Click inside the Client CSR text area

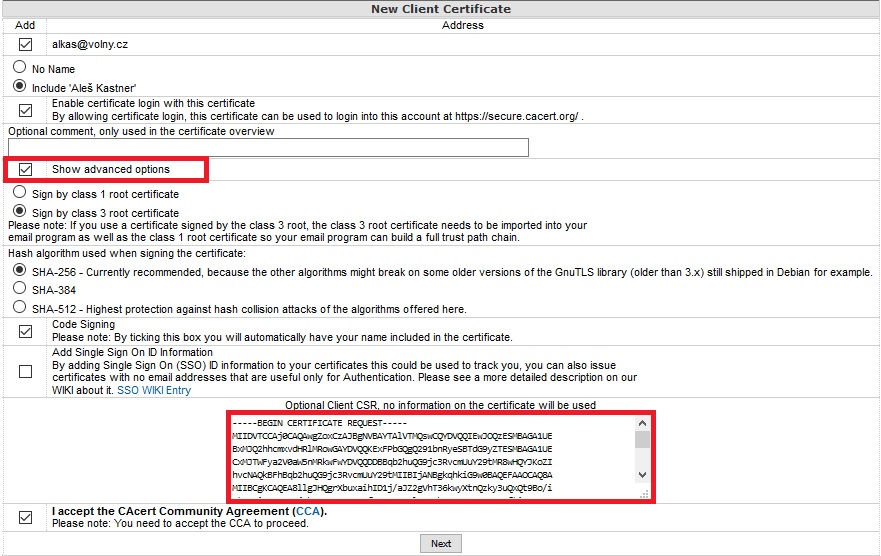point(430,455)
